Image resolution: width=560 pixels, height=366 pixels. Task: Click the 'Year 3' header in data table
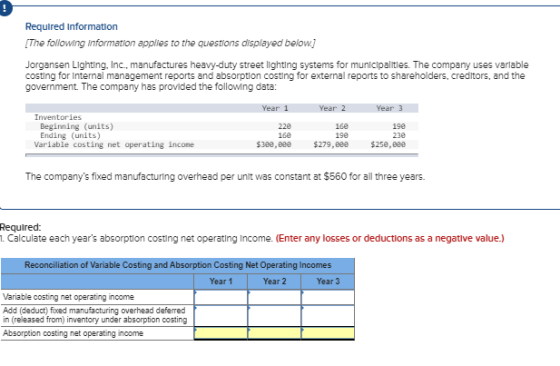coord(389,108)
